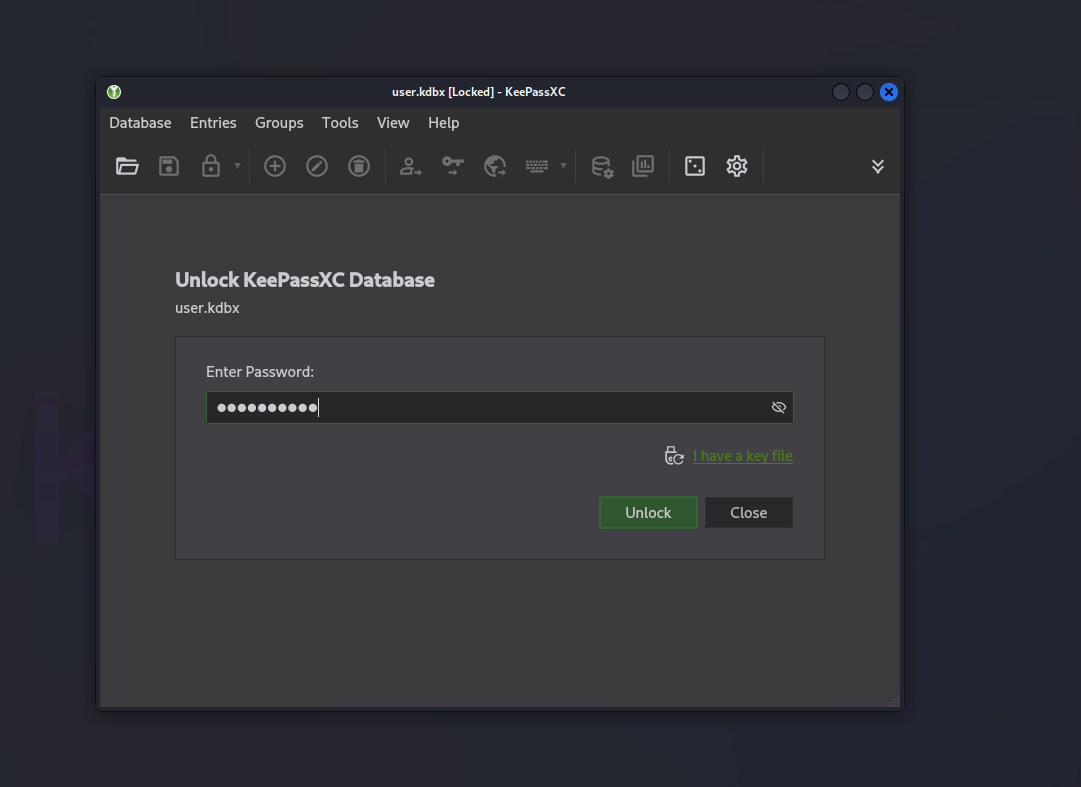The width and height of the screenshot is (1081, 787).
Task: Open the View menu
Action: click(393, 123)
